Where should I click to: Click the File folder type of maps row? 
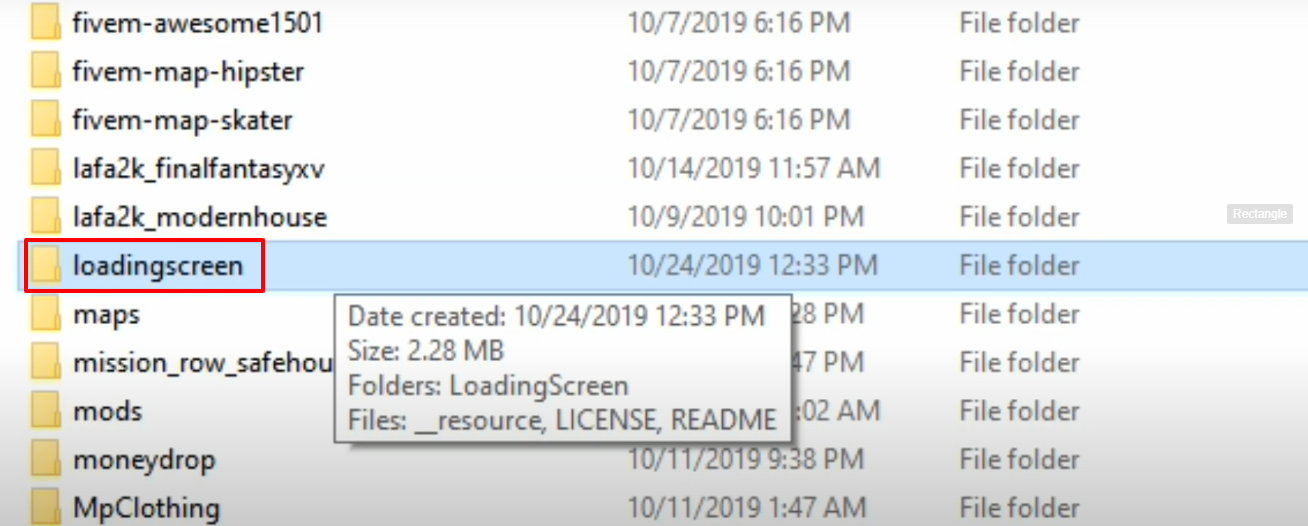[x=1019, y=314]
